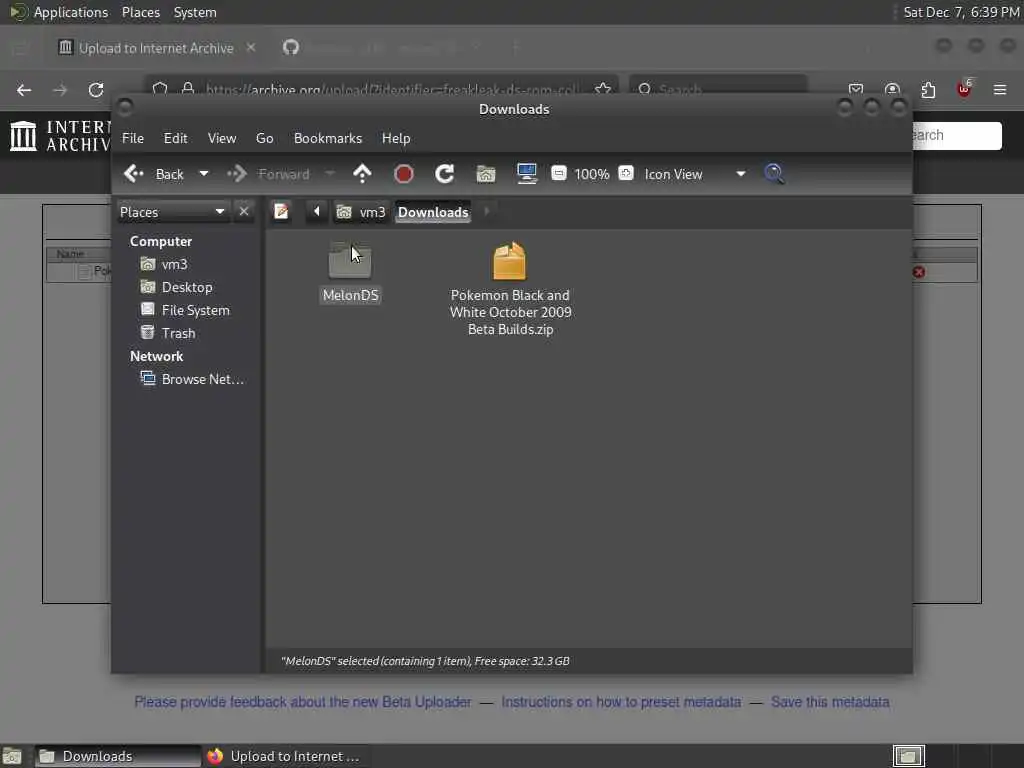Screen dimensions: 1024x768
Task: Select vm3 in the Places sidebar
Action: pyautogui.click(x=165, y=264)
